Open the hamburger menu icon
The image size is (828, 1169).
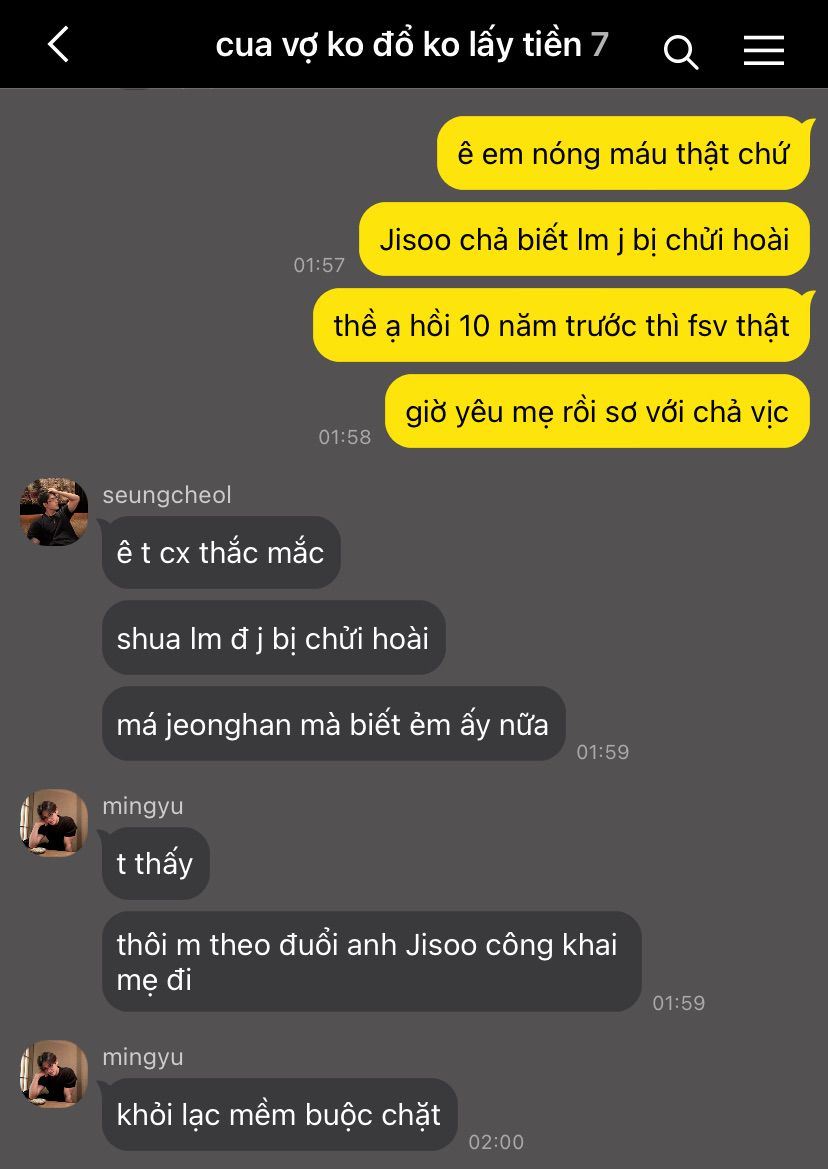(x=764, y=50)
